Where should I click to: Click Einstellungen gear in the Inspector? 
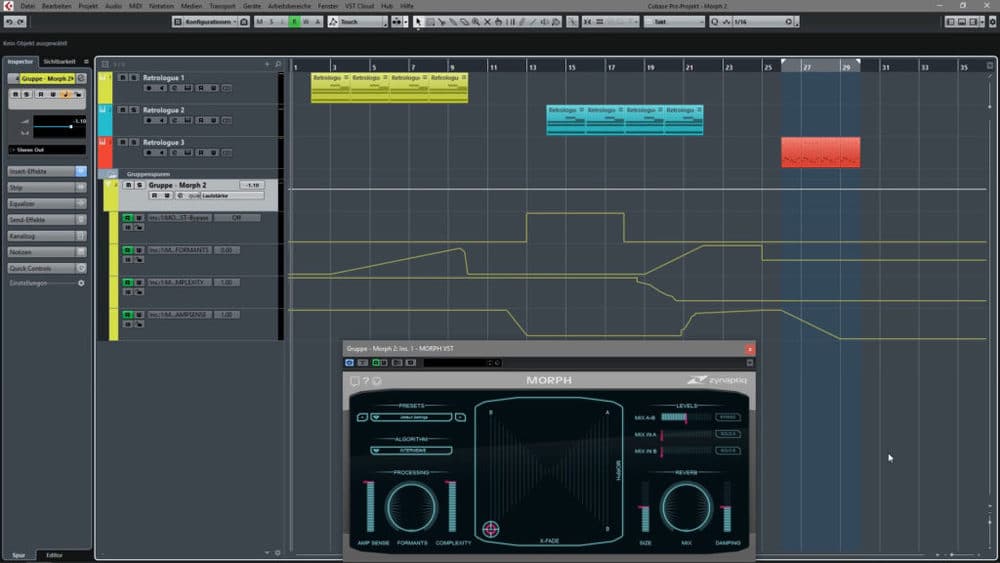click(81, 283)
